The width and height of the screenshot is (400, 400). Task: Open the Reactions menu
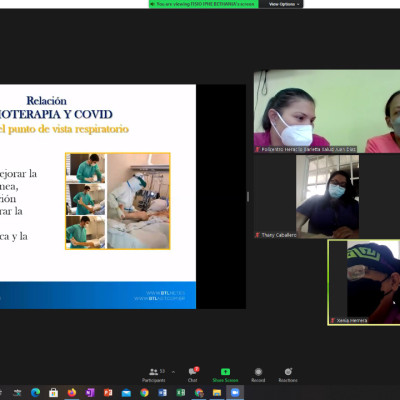point(288,375)
